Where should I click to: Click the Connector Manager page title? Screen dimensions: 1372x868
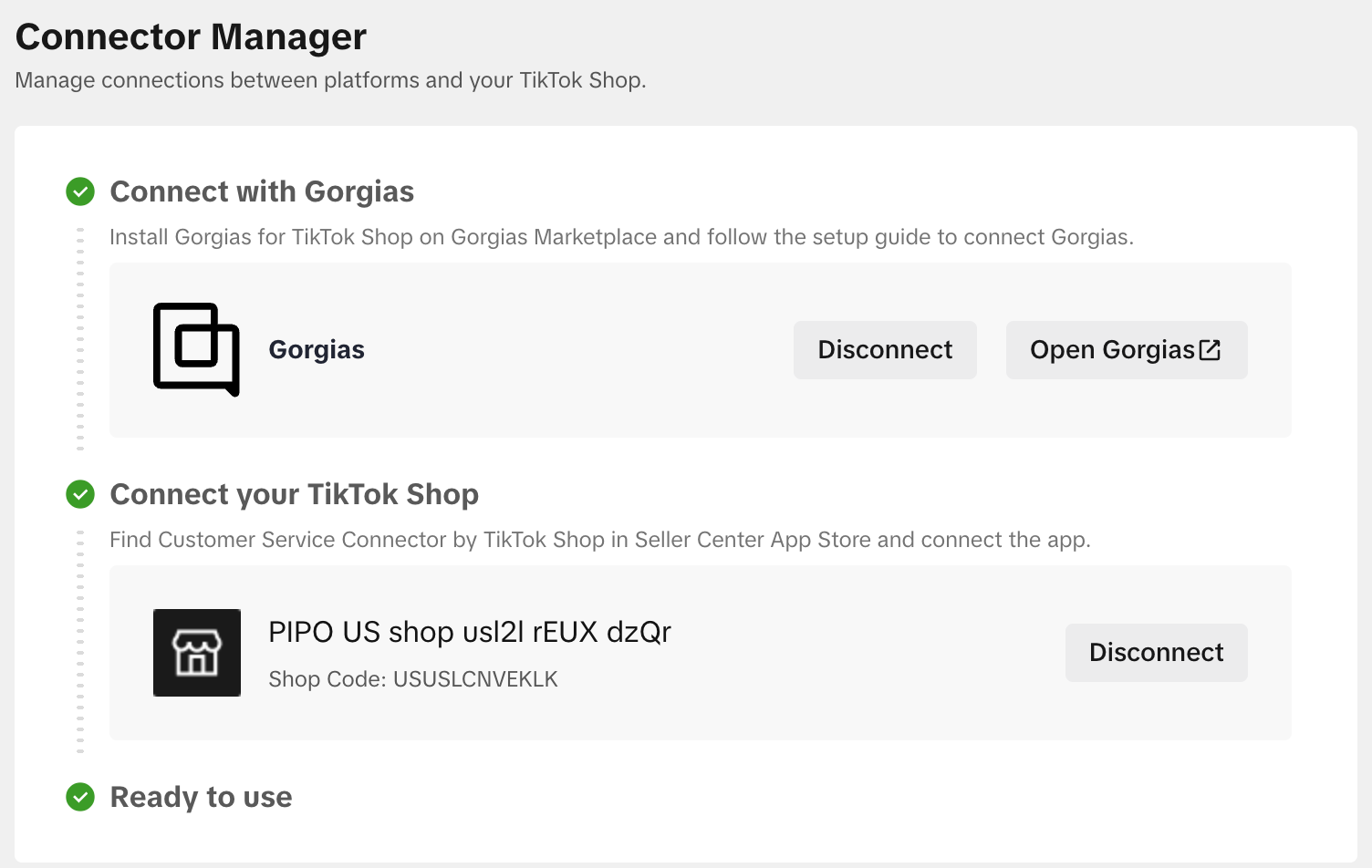191,37
